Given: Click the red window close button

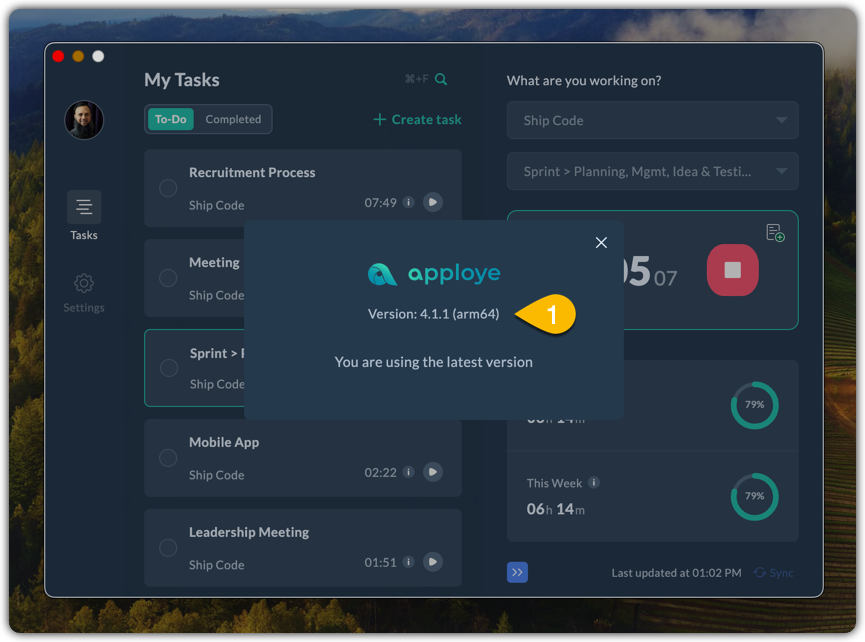Looking at the screenshot, I should (58, 56).
